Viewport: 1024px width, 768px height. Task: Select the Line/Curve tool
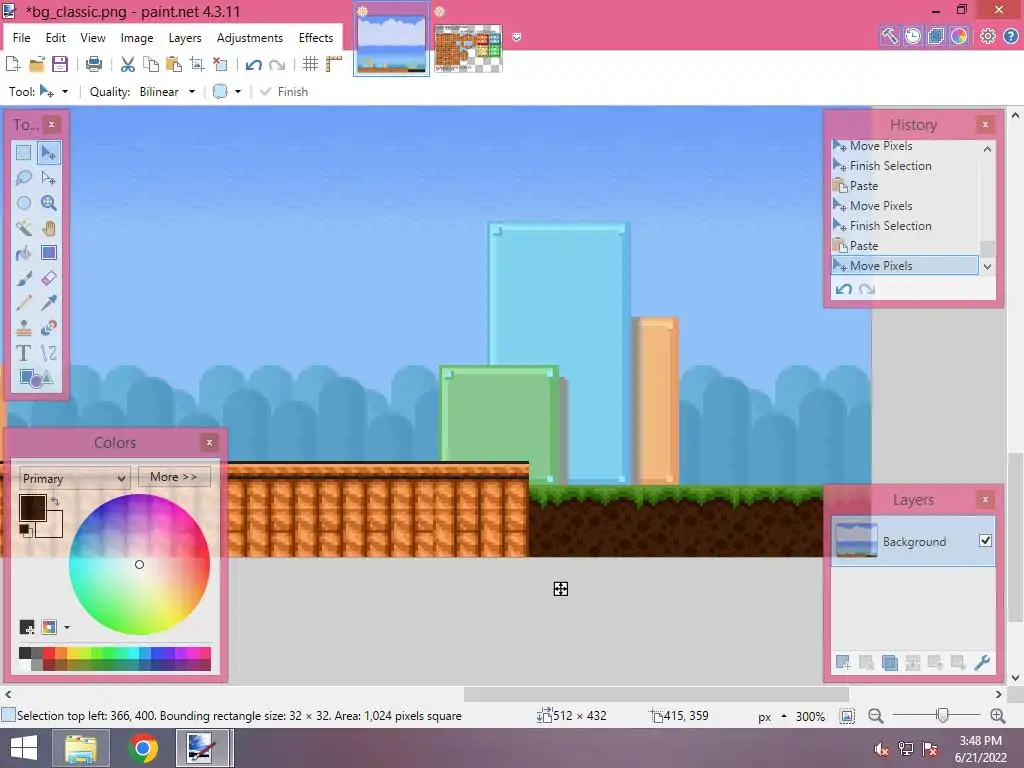48,353
